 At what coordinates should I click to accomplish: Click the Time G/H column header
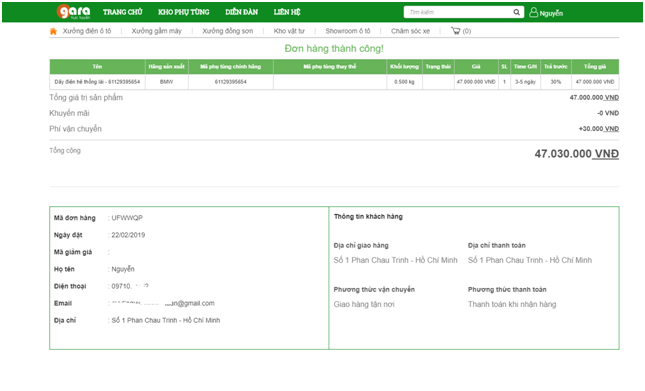525,67
